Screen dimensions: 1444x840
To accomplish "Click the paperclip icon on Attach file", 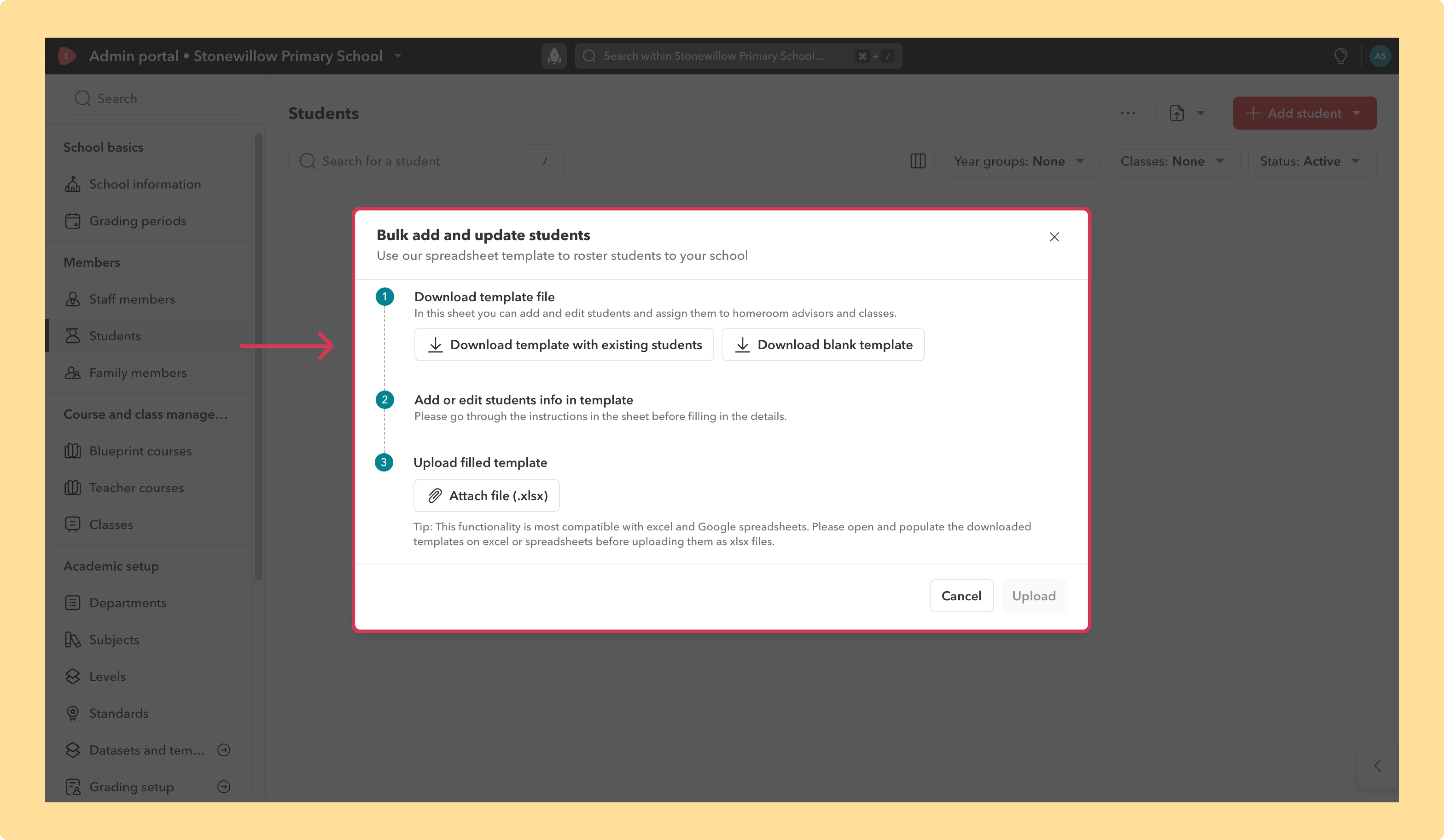I will (x=435, y=496).
